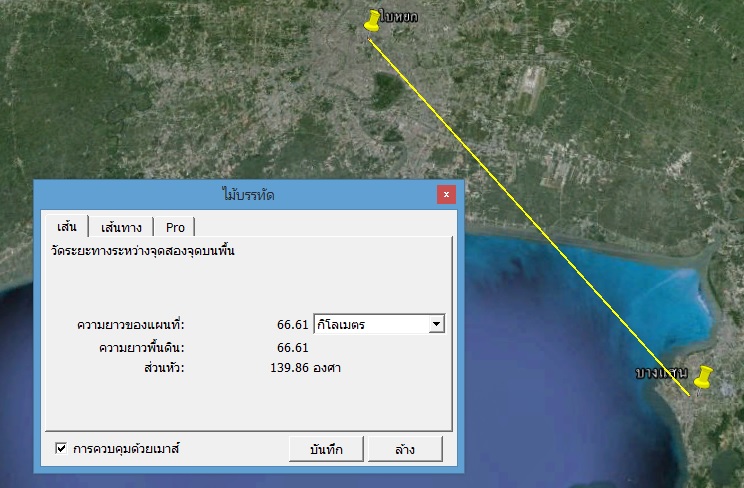Click the ส่วนหัว label

point(164,368)
